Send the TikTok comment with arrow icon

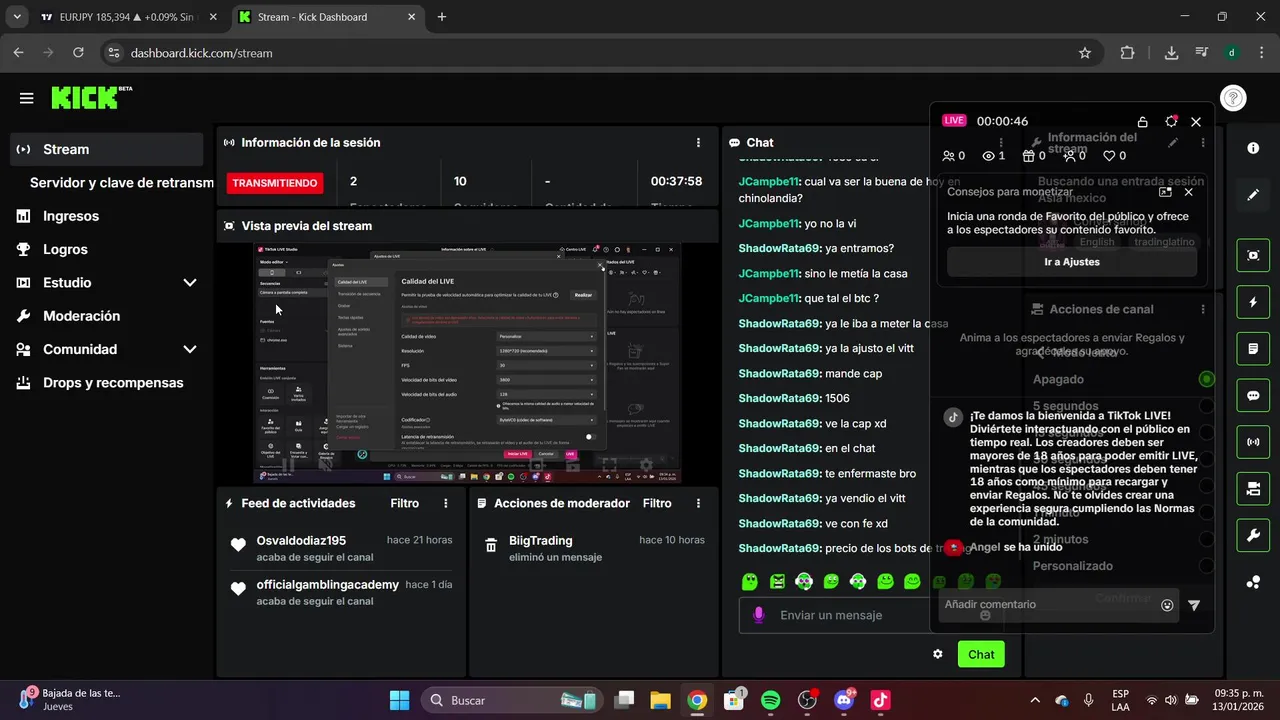(1194, 605)
